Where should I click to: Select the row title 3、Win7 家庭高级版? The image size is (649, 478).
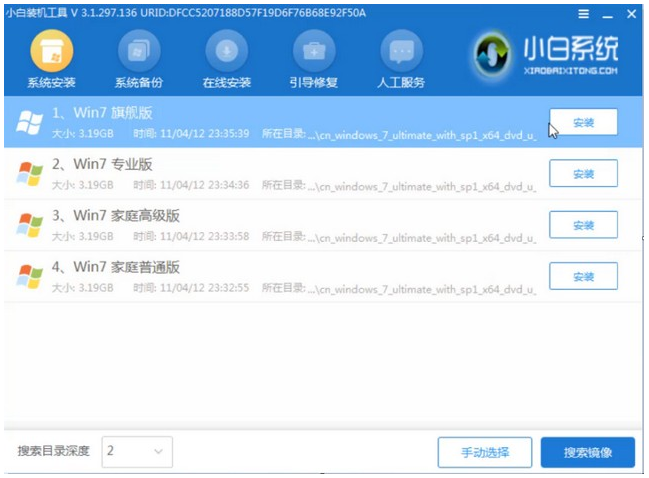pos(116,216)
